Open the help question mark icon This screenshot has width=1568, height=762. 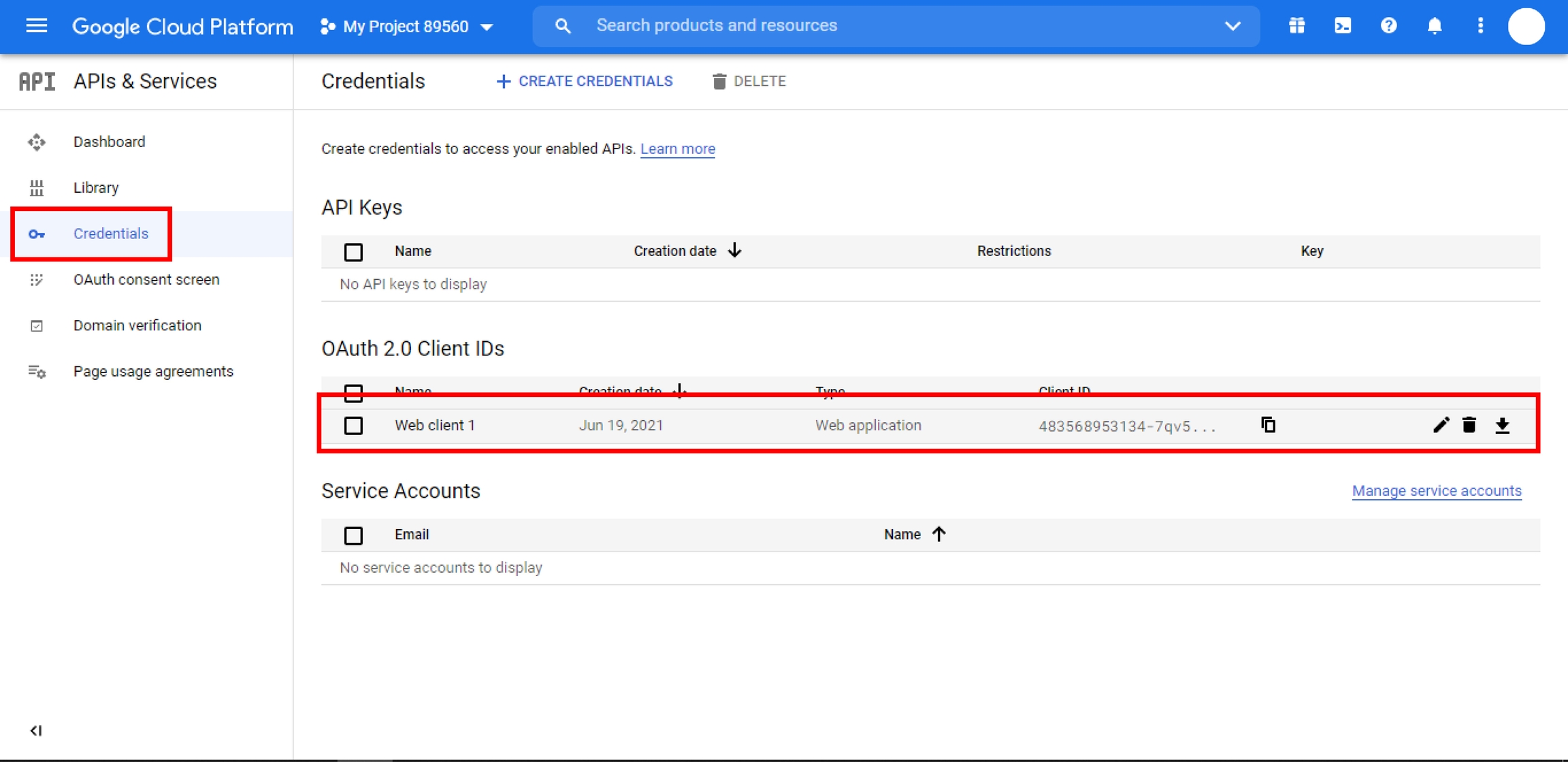pyautogui.click(x=1388, y=26)
